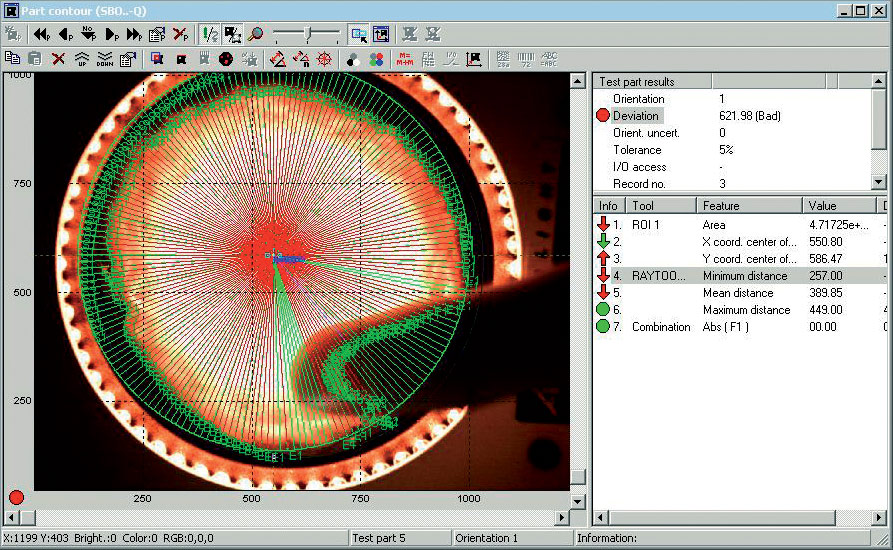Viewport: 893px width, 550px height.
Task: Select the magnifier zoom tool
Action: (x=257, y=34)
